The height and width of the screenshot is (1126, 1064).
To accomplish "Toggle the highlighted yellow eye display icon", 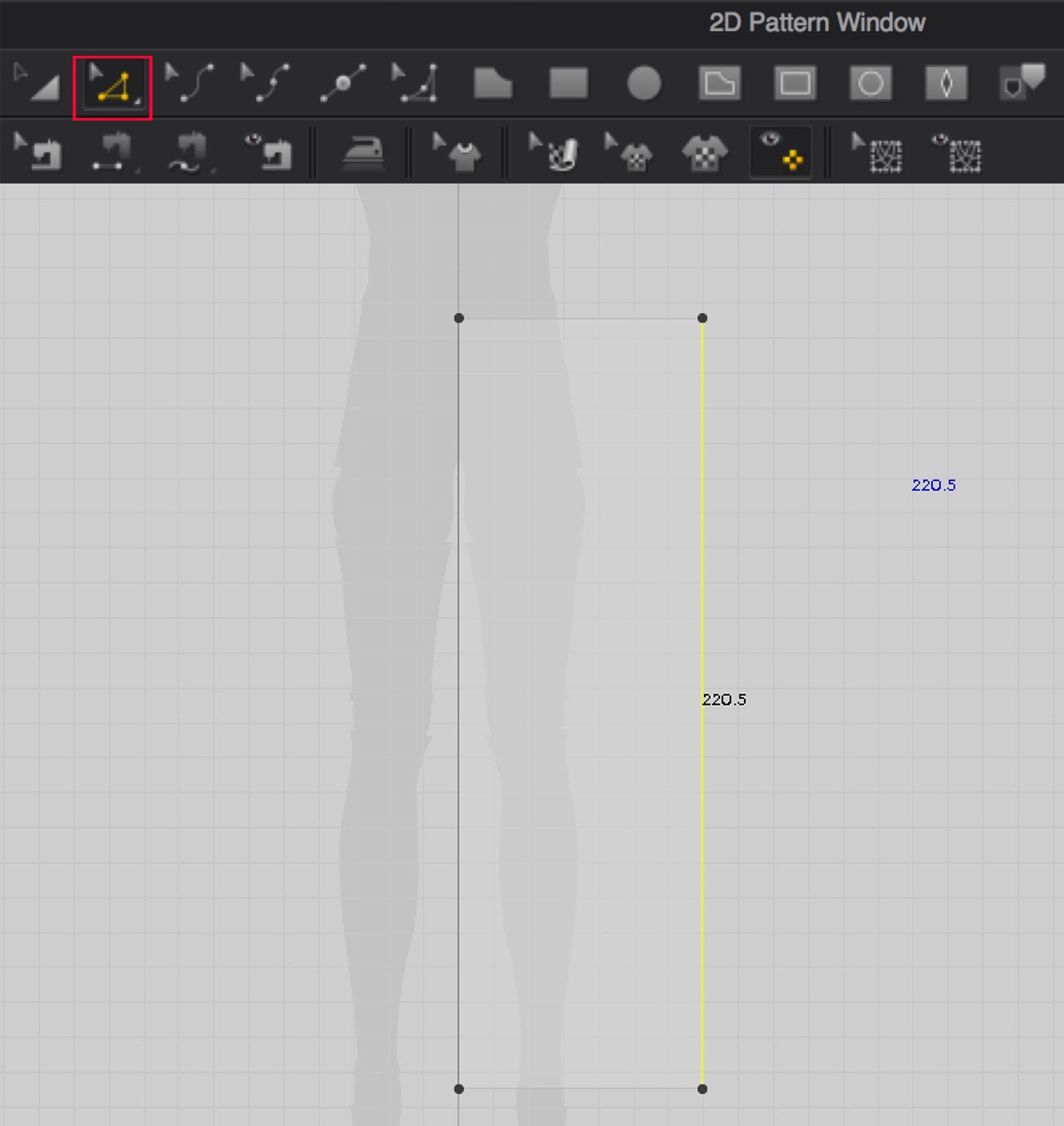I will click(x=780, y=152).
